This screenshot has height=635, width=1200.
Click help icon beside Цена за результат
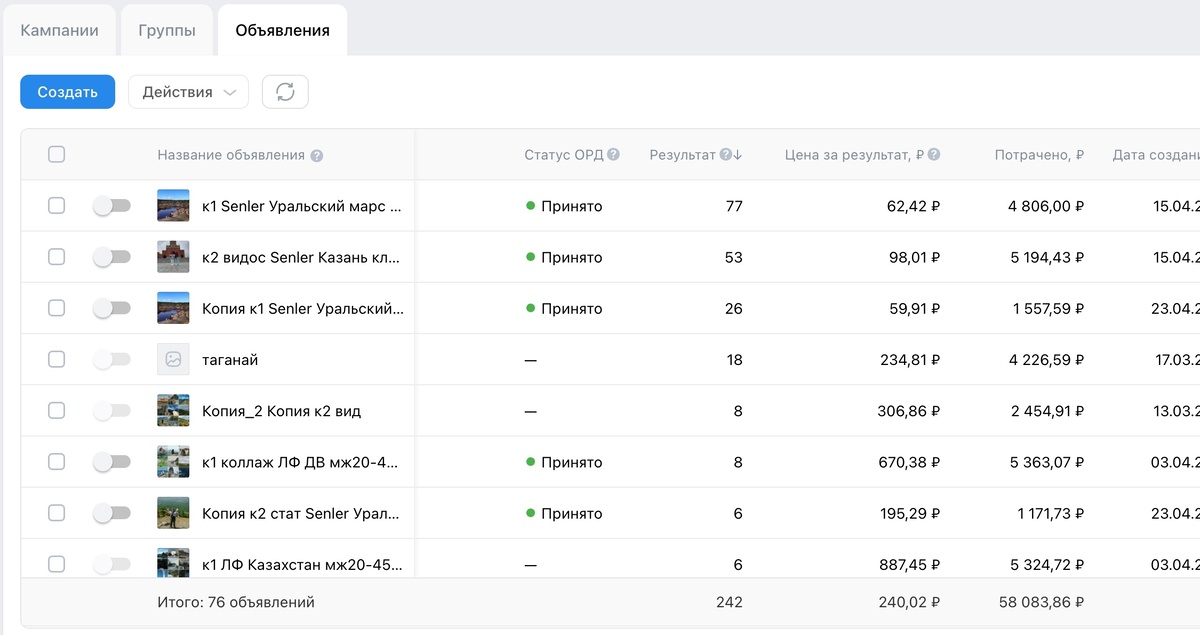coord(934,155)
